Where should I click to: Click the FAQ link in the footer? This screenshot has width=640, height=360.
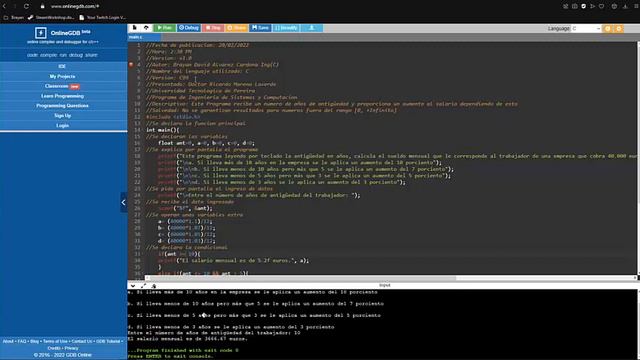coord(22,341)
